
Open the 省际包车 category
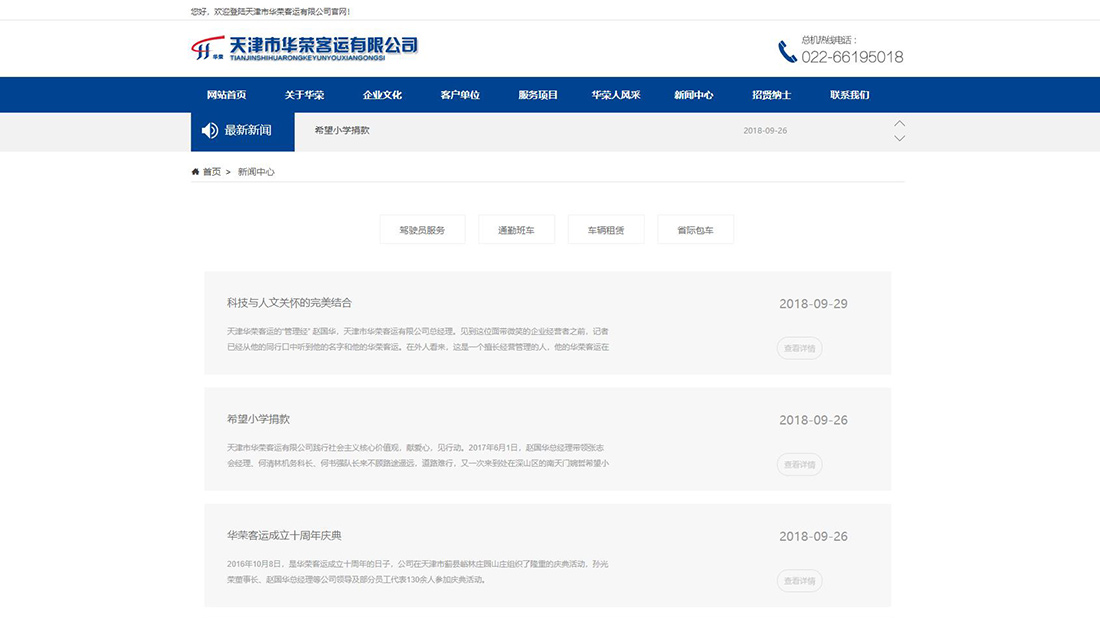[695, 230]
